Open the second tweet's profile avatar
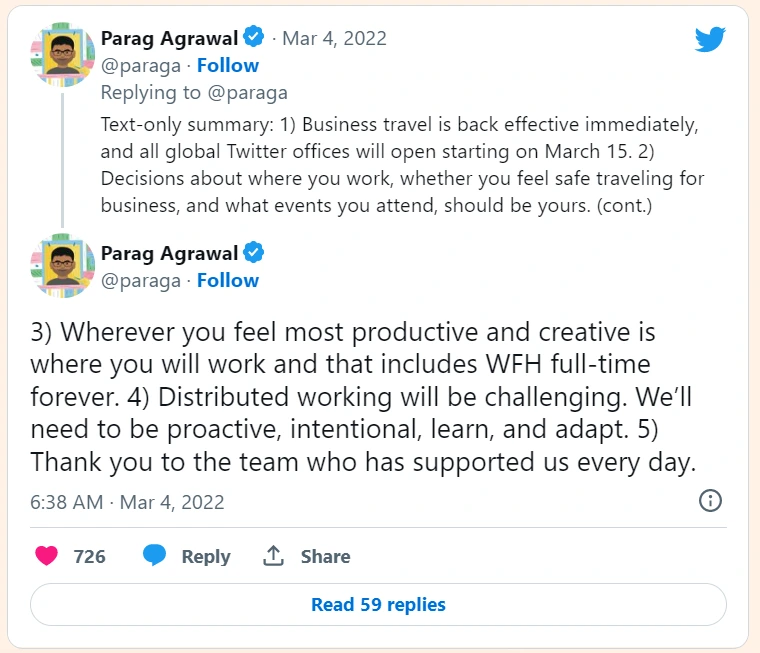Screen dimensions: 760x653 pyautogui.click(x=63, y=268)
